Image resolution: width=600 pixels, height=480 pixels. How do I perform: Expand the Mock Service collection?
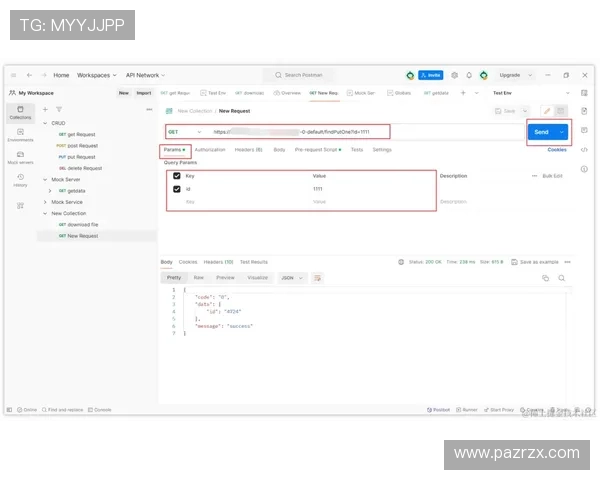45,201
